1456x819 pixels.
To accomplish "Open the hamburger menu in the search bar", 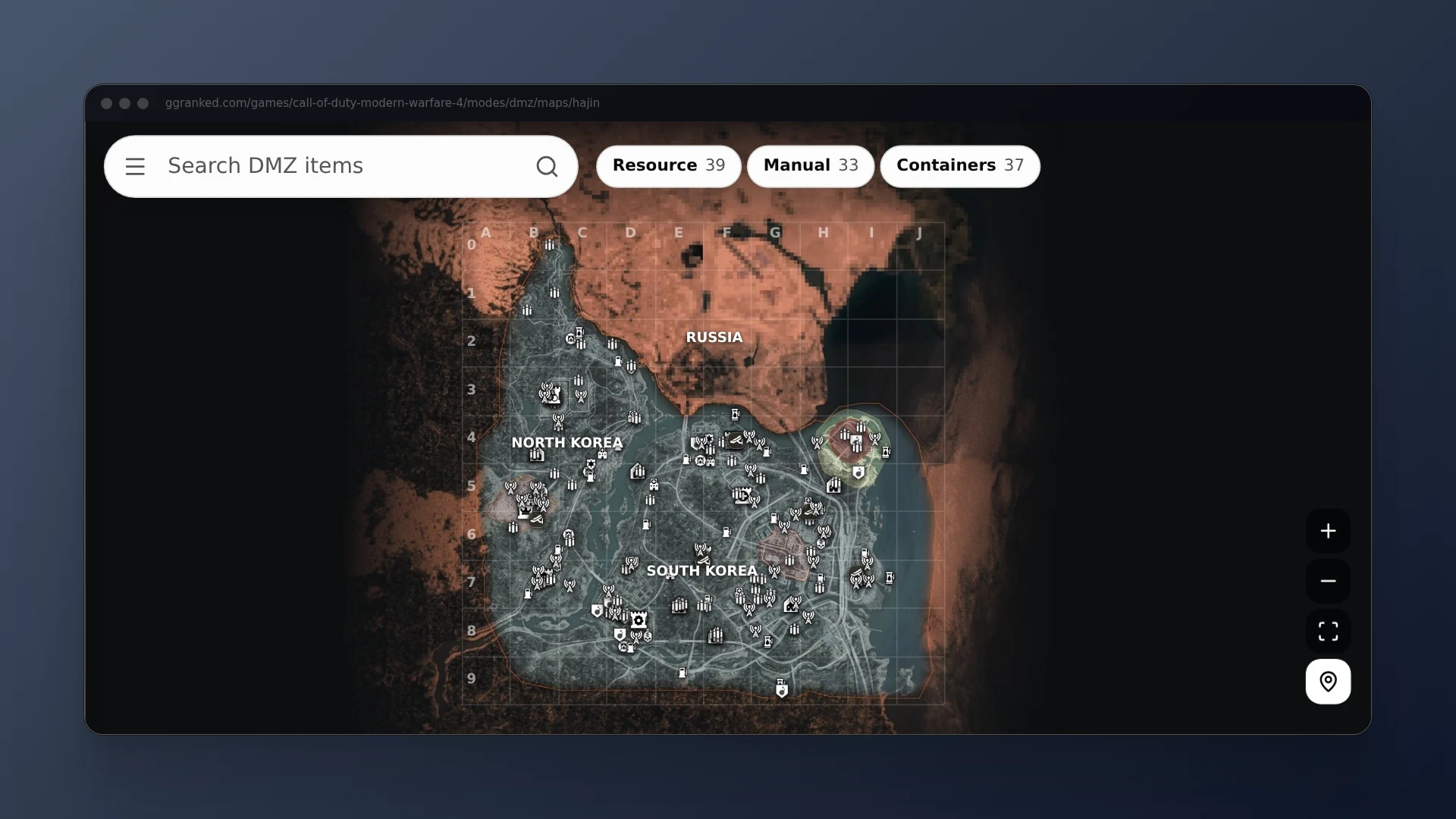I will tap(135, 166).
